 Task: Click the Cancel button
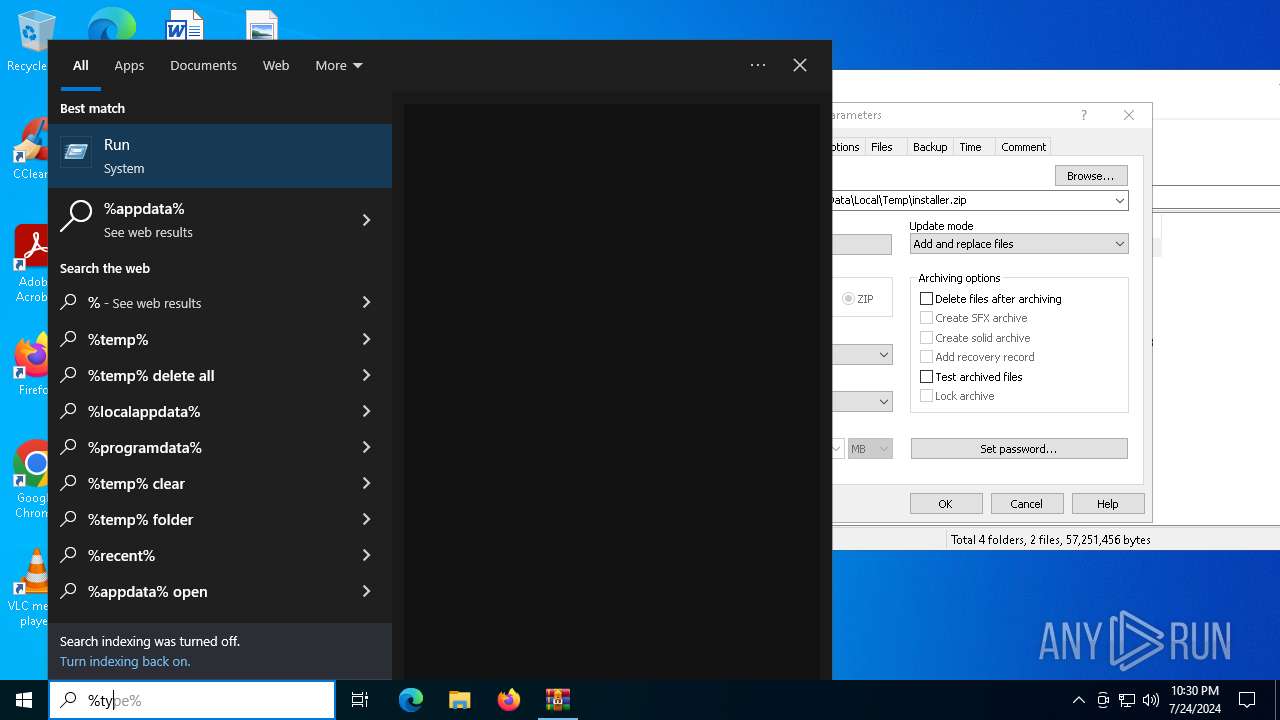pos(1026,504)
